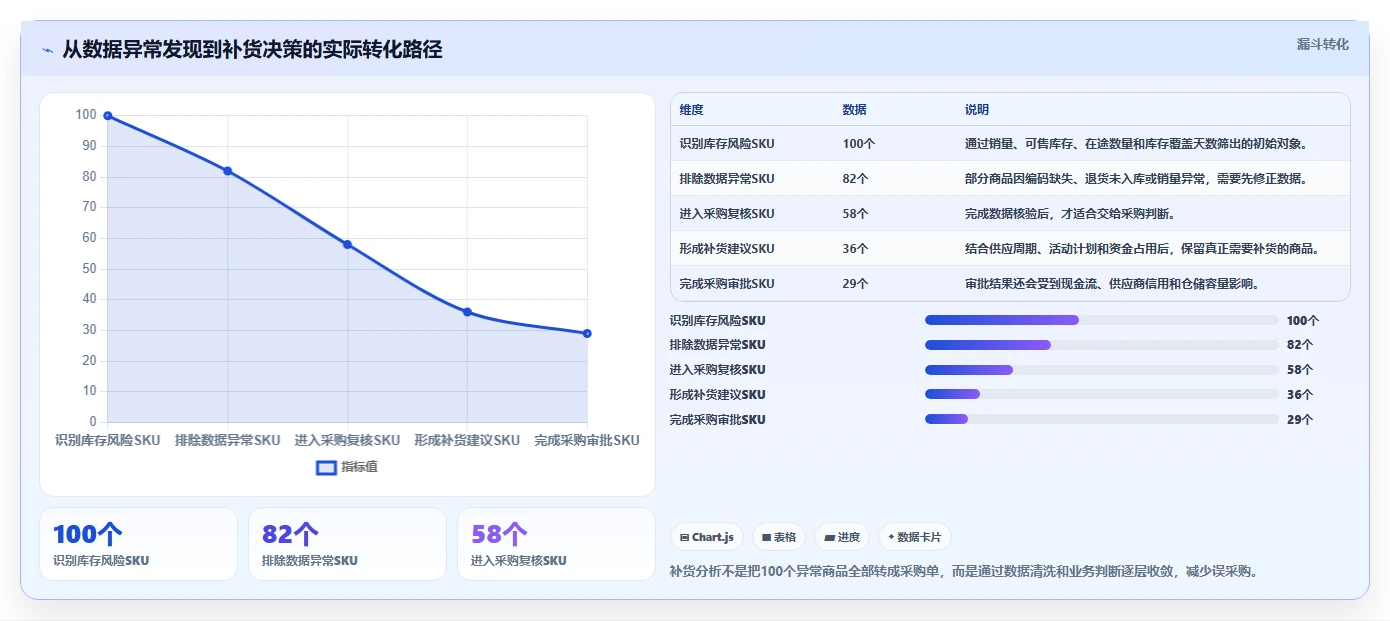Click the 29个 cell in the table
Screen dimensions: 1390x621
coord(856,284)
